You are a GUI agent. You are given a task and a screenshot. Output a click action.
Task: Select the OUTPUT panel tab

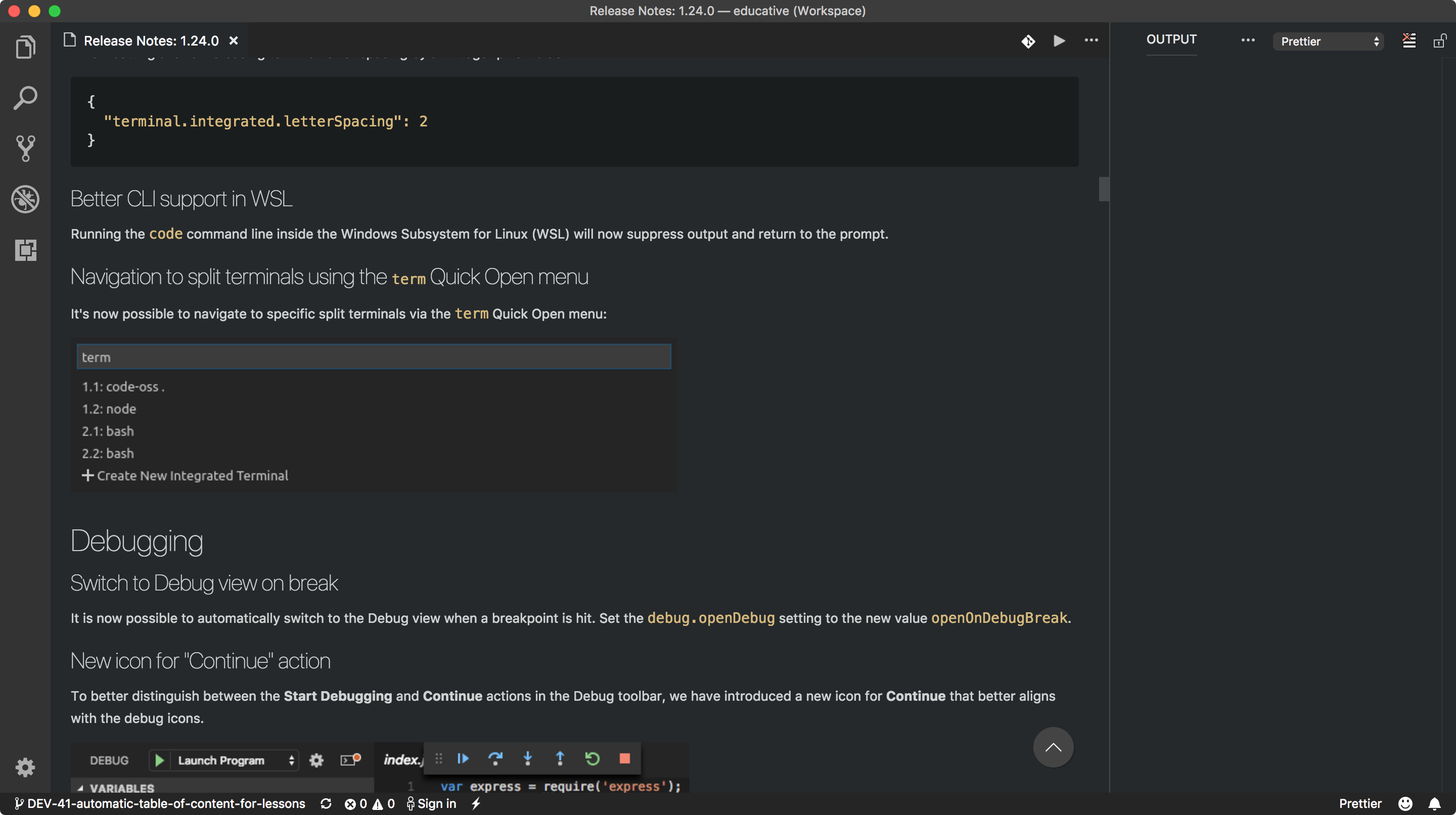pos(1171,39)
